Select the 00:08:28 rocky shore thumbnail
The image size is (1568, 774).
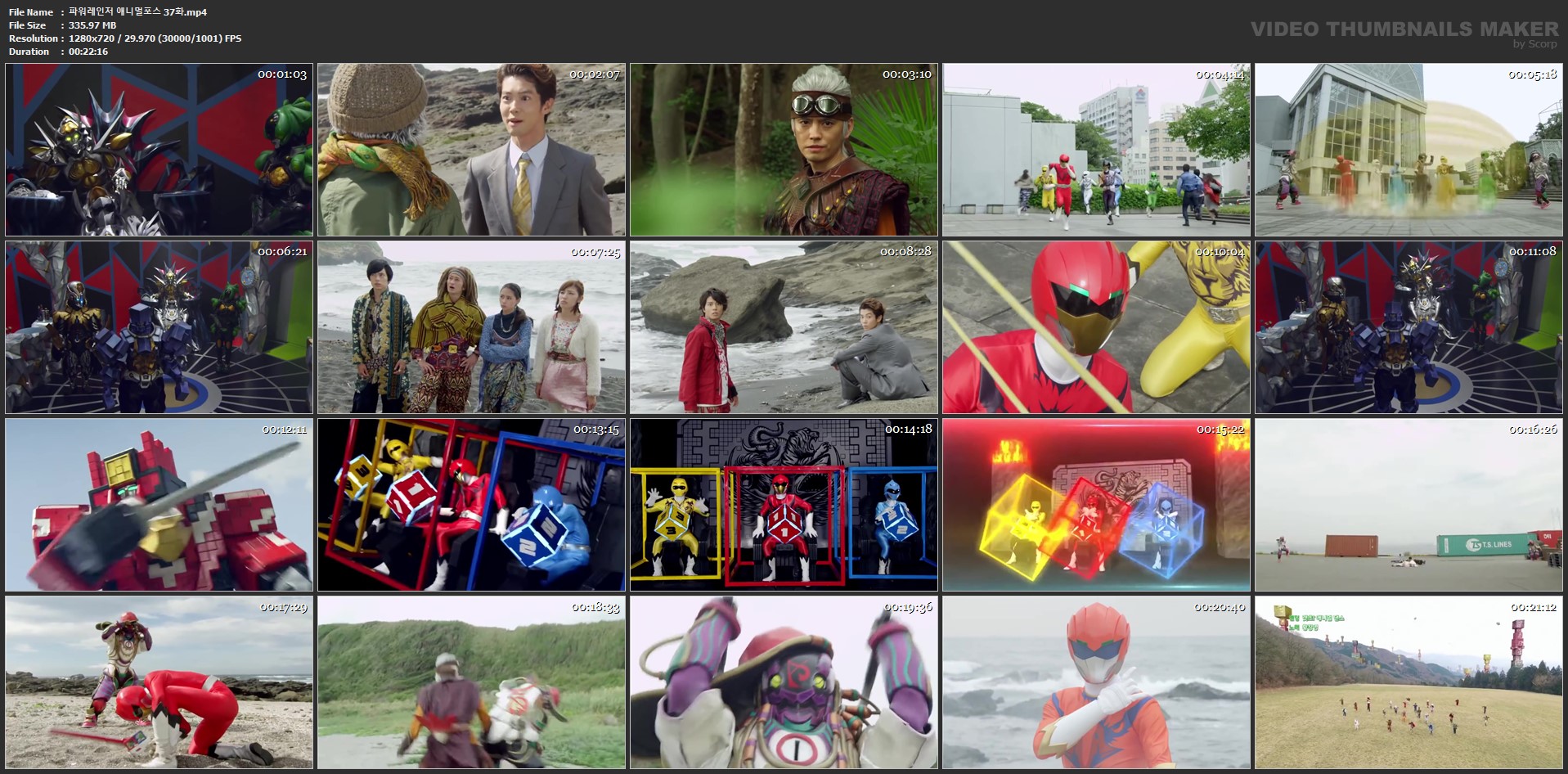tap(784, 327)
